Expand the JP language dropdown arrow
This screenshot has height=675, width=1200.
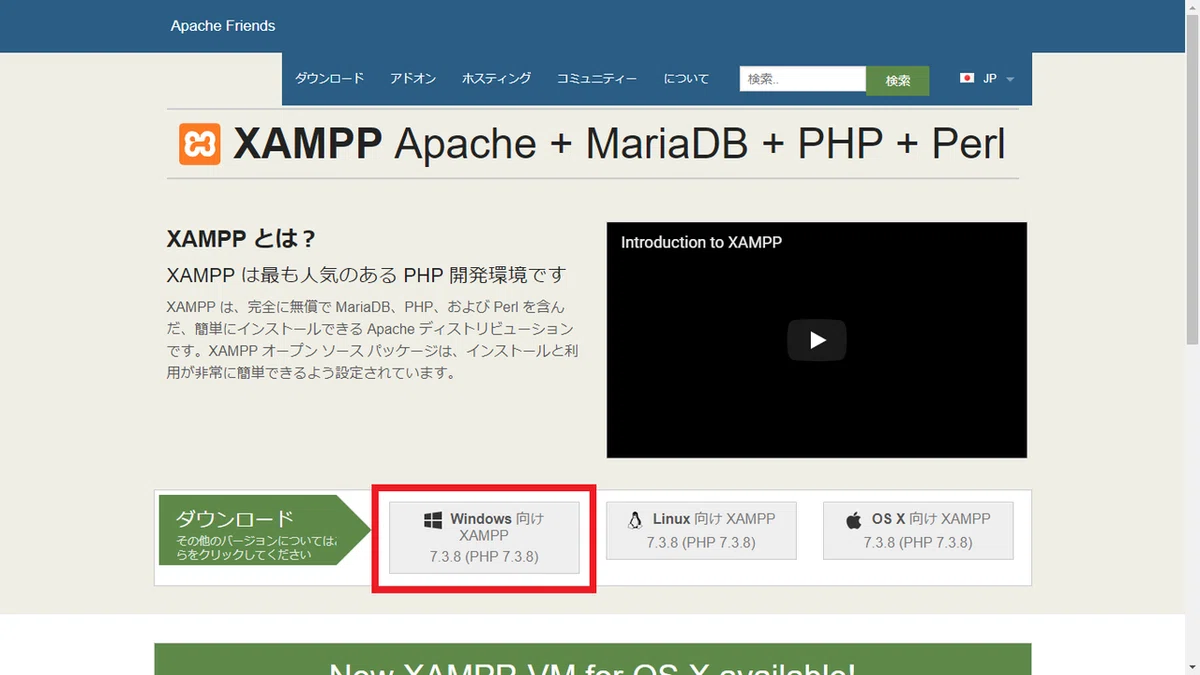(x=1010, y=79)
